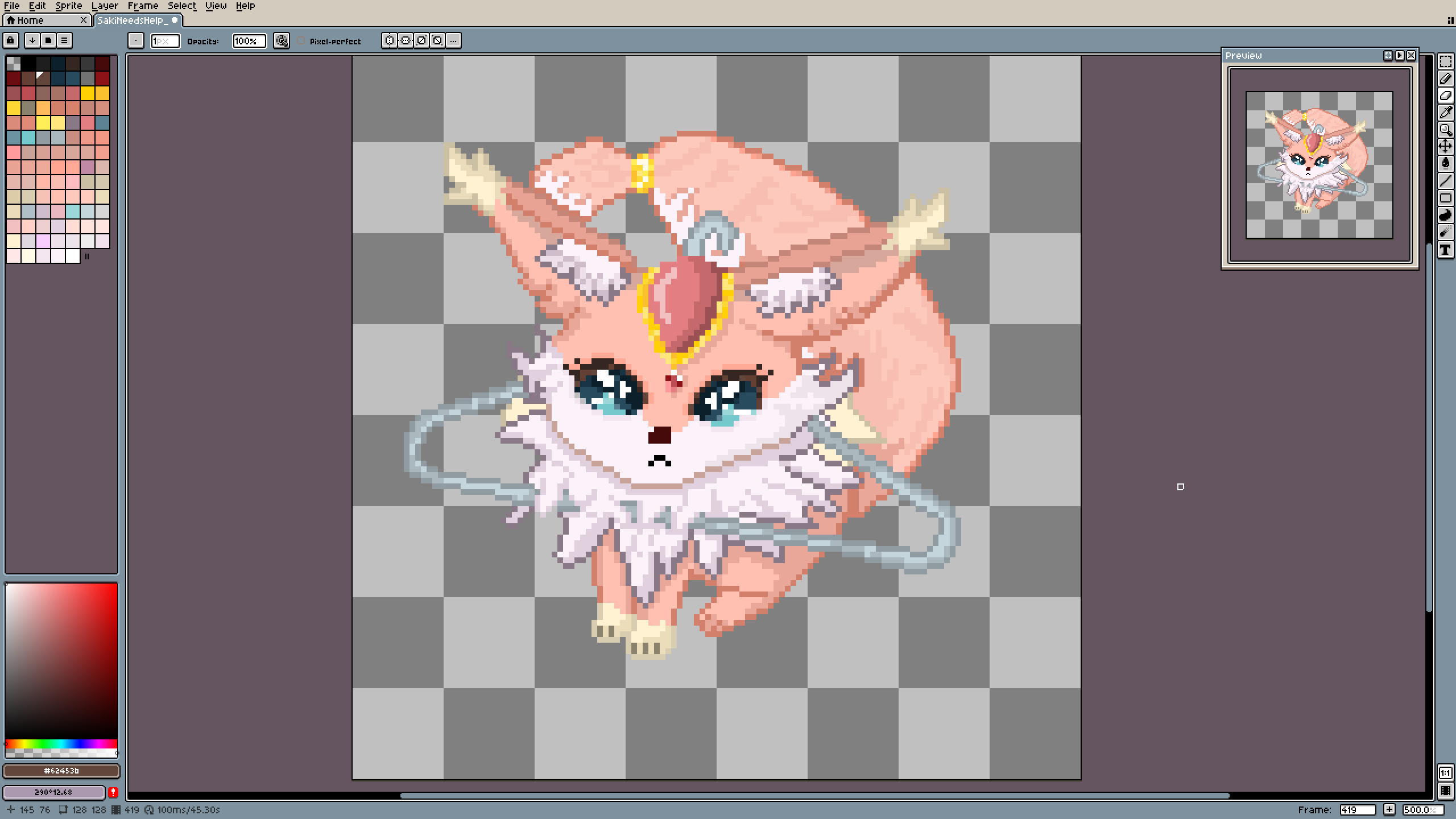Select the Rectangular Marquee tool
The image size is (1456, 819).
pos(1445,61)
